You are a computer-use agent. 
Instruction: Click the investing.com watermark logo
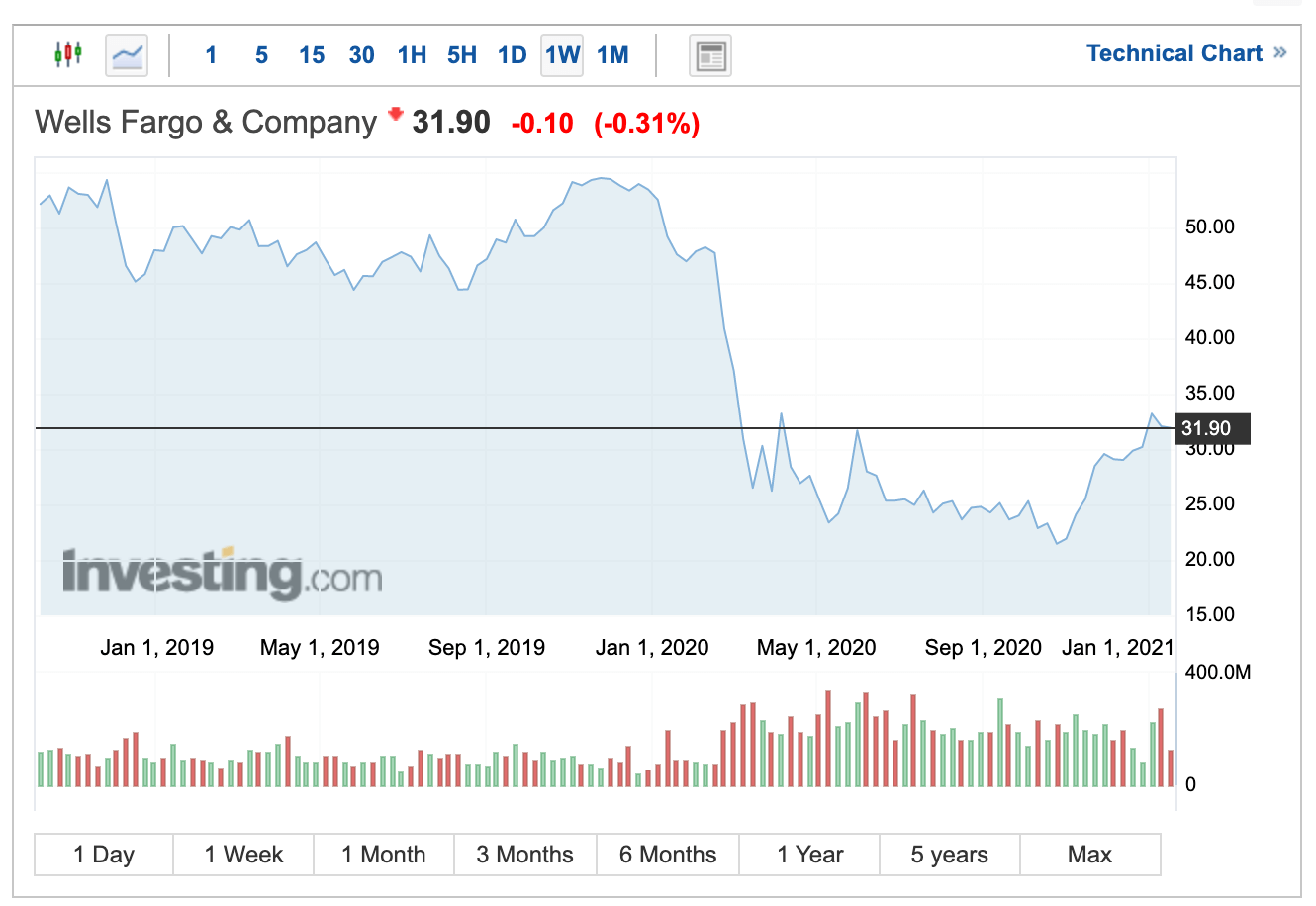pyautogui.click(x=222, y=573)
